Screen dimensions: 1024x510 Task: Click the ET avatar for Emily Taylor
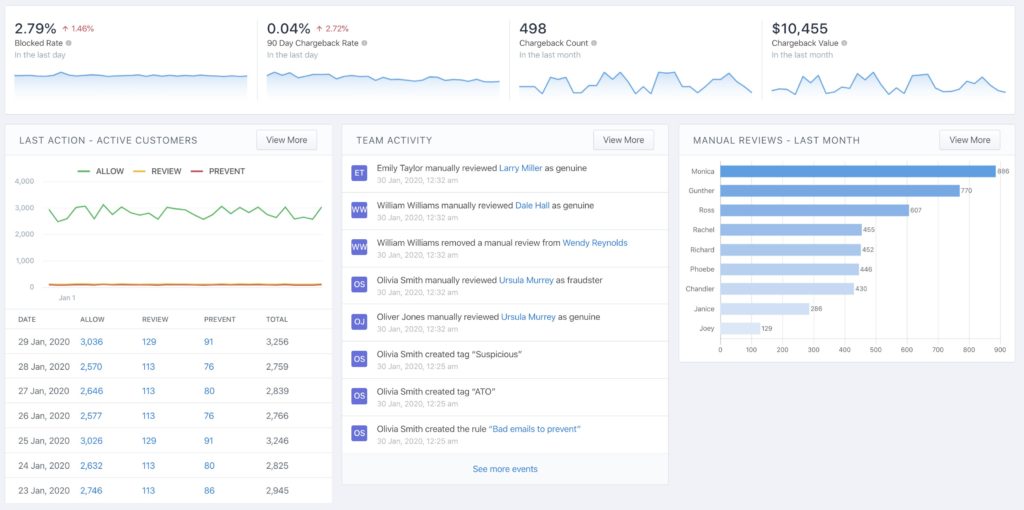click(359, 173)
